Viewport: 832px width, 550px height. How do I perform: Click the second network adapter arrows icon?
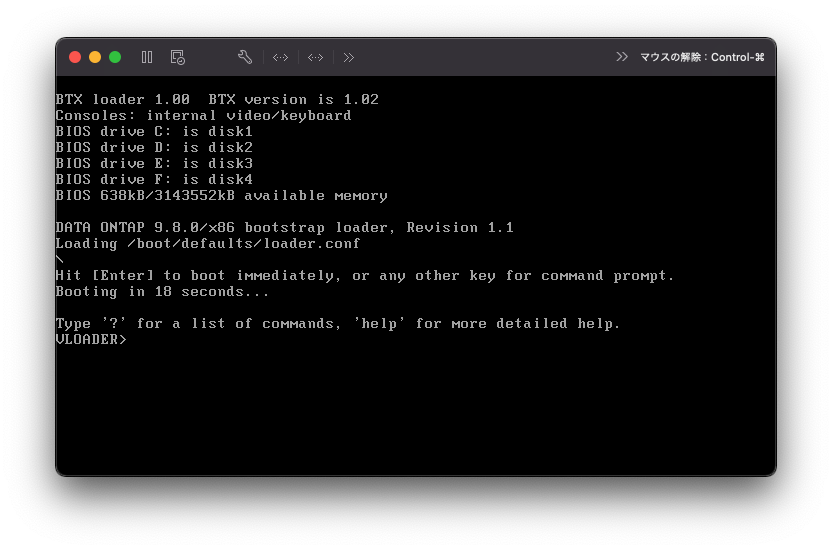pos(315,57)
